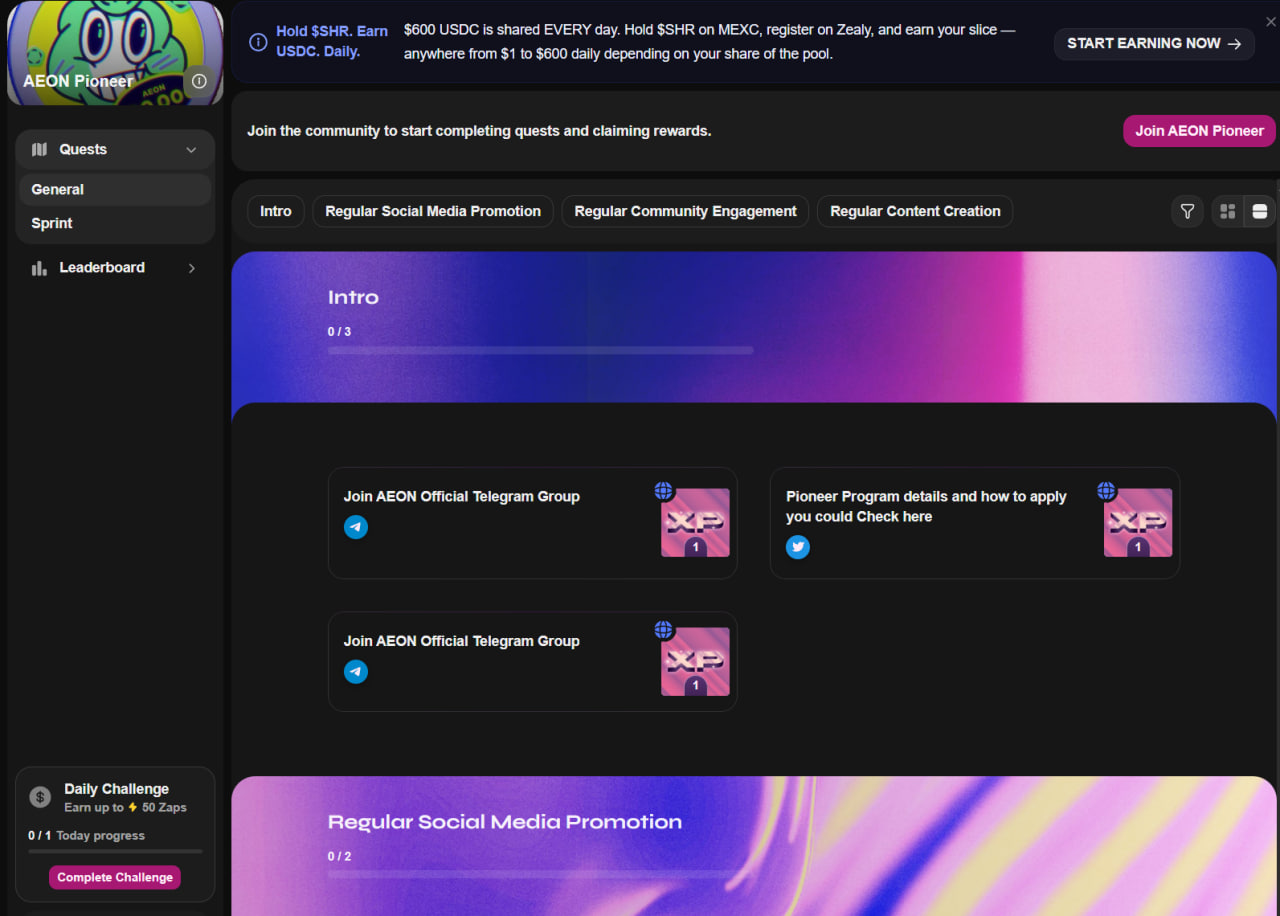Open the Regular Content Creation tab

(x=915, y=211)
